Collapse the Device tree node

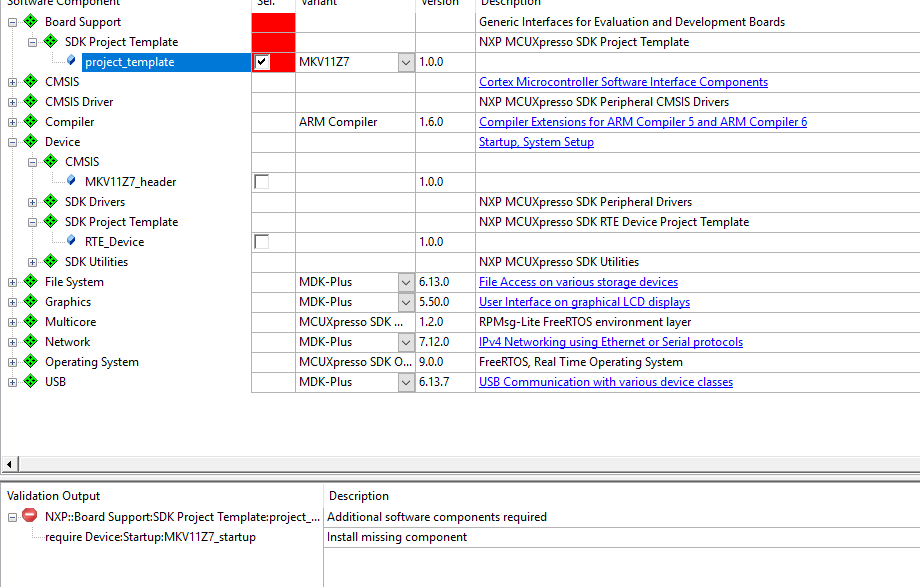click(12, 143)
